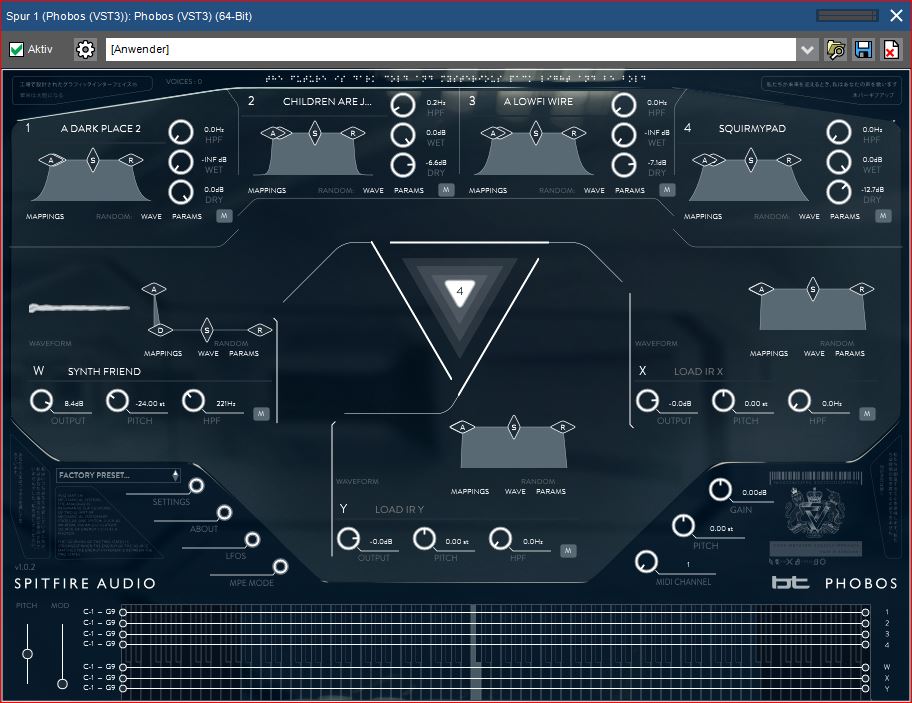
Task: Open the SETTINGS page
Action: [x=197, y=486]
